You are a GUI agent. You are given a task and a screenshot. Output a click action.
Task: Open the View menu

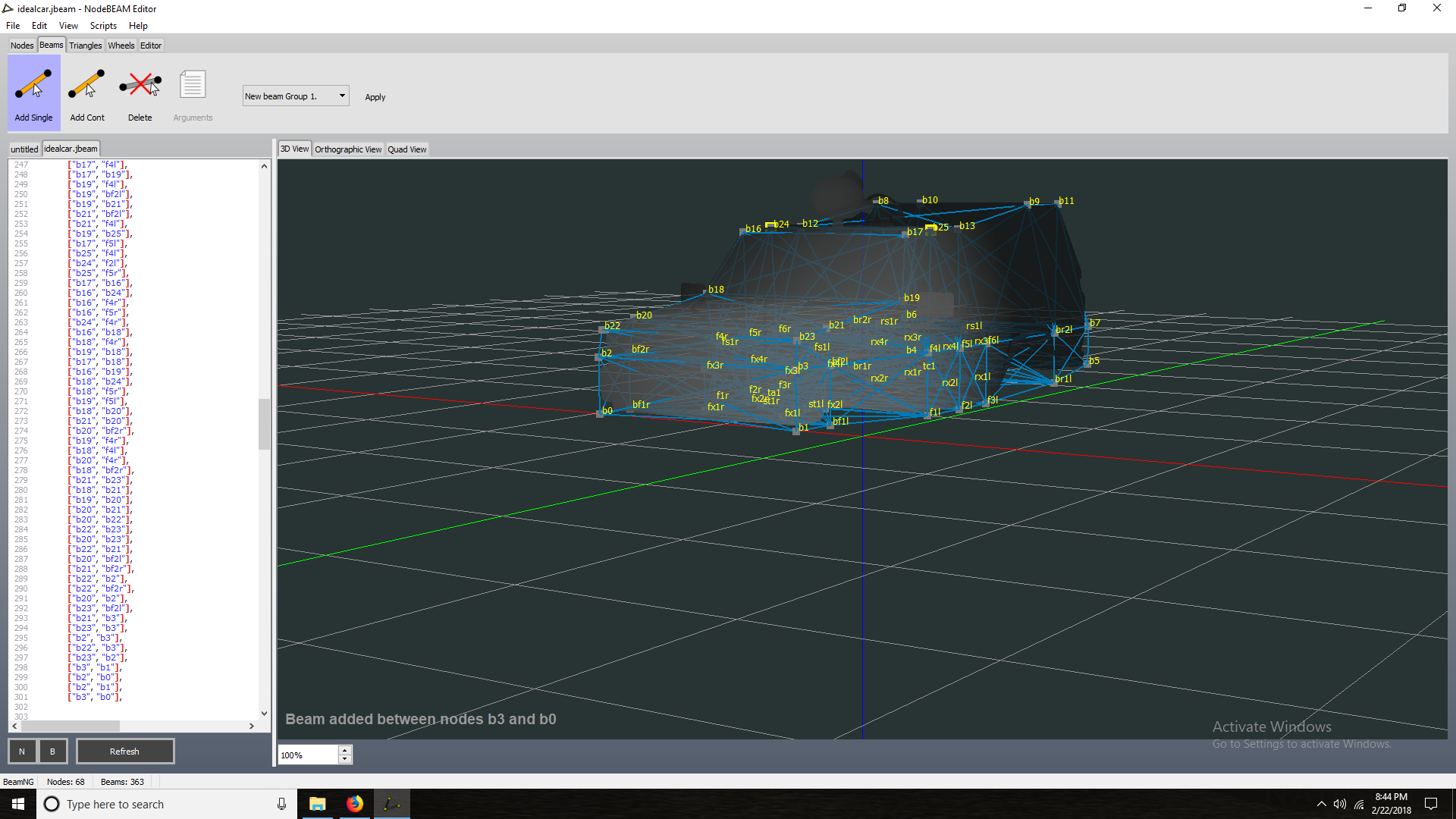click(68, 26)
